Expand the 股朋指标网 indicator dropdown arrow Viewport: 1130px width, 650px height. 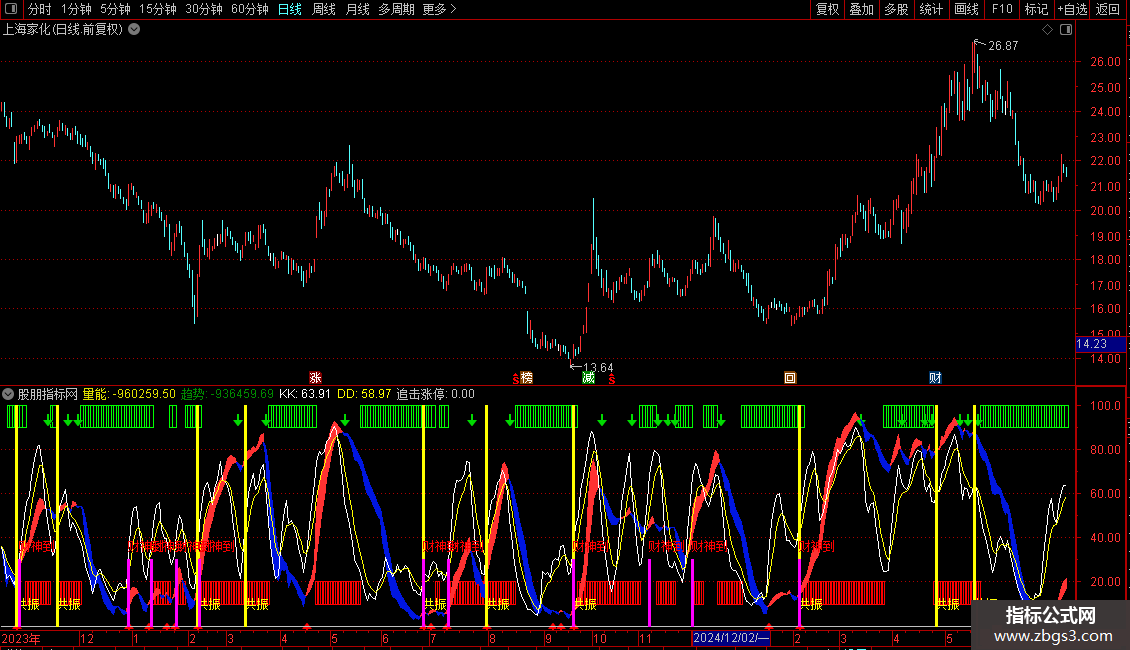8,394
